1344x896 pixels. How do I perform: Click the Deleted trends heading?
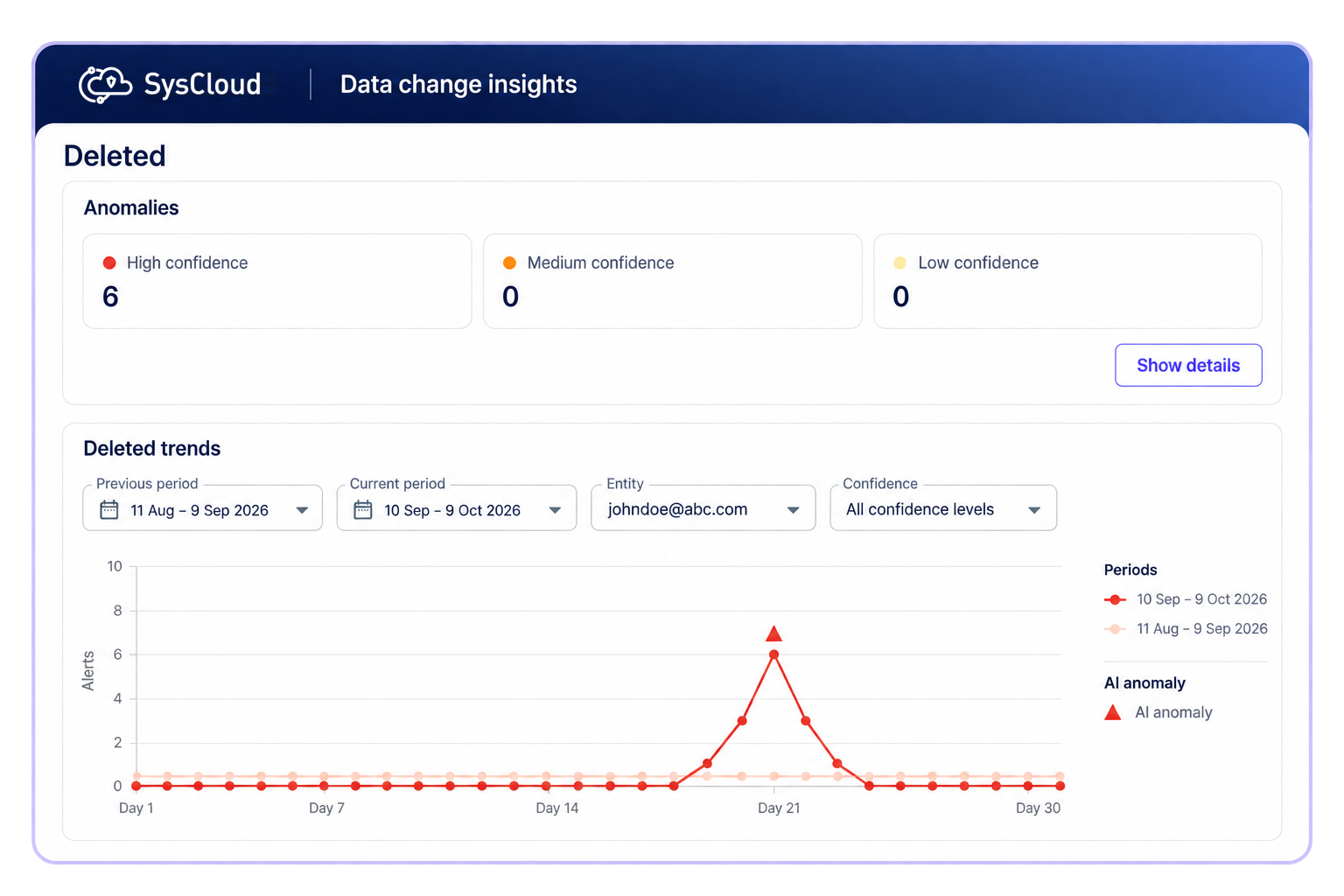pyautogui.click(x=152, y=448)
